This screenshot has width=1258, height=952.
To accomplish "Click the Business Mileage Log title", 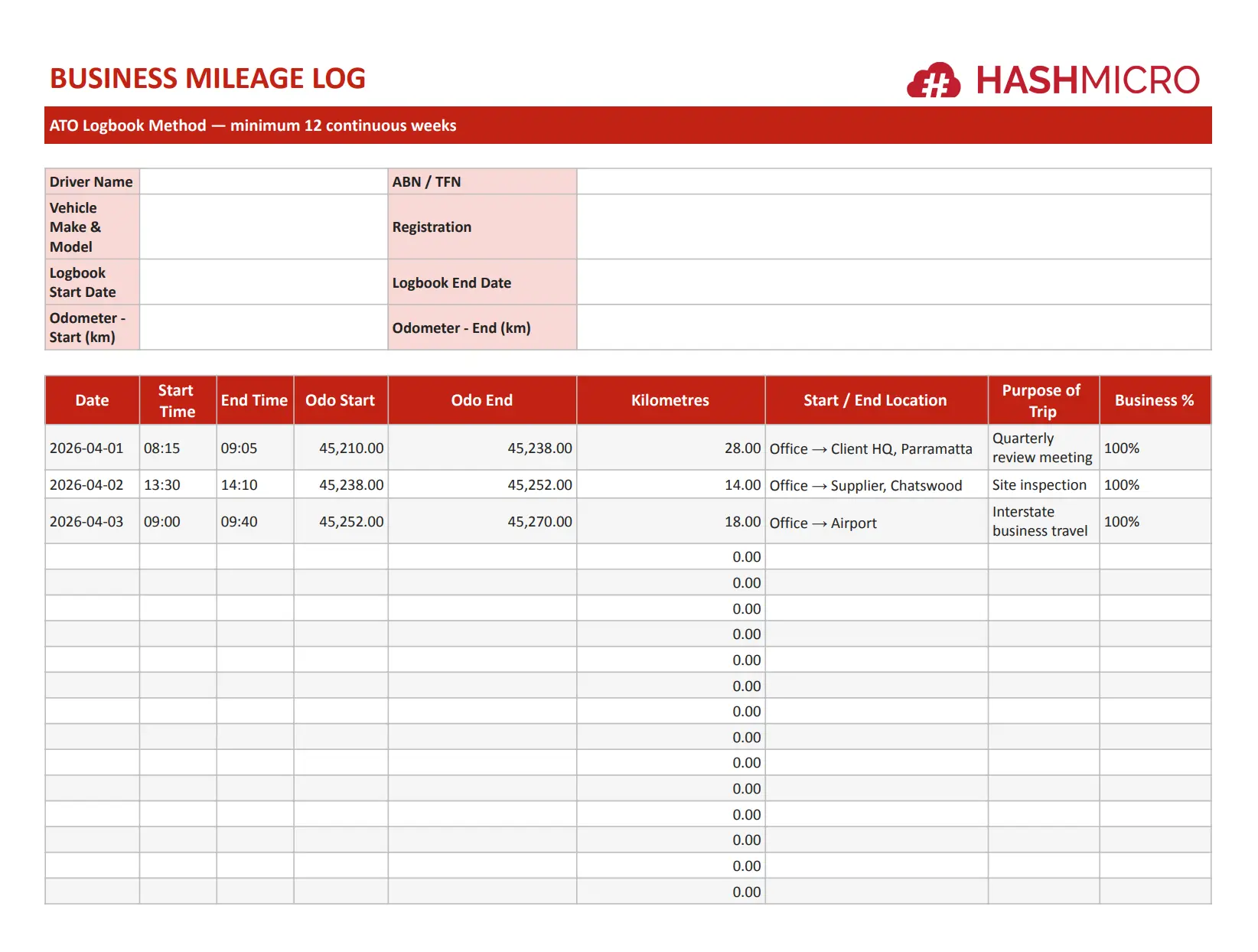I will tap(207, 79).
